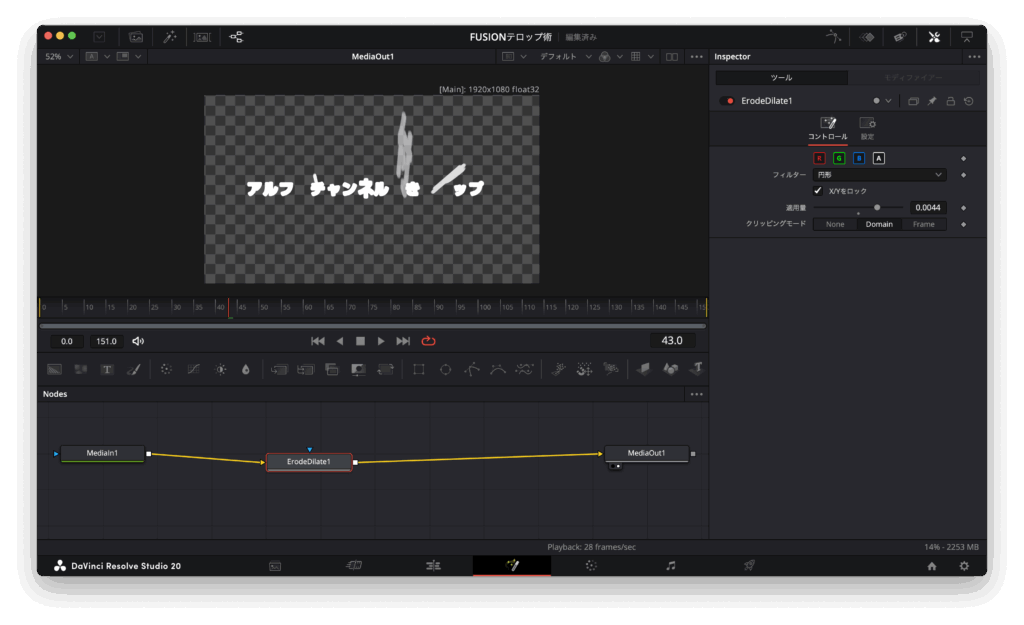Expand the デフォルト viewer dropdown

click(x=565, y=57)
